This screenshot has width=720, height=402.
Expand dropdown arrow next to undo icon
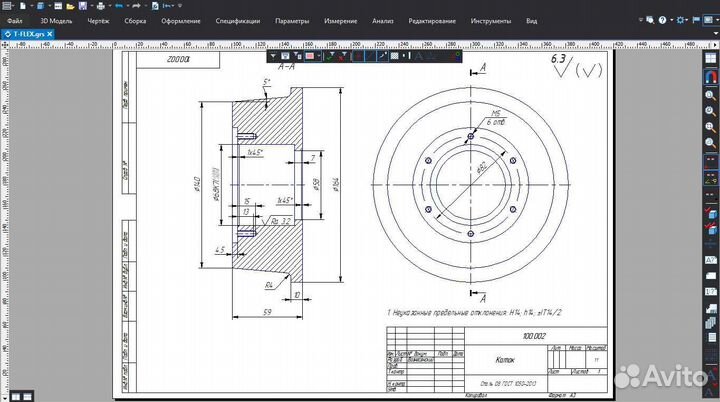pos(128,6)
